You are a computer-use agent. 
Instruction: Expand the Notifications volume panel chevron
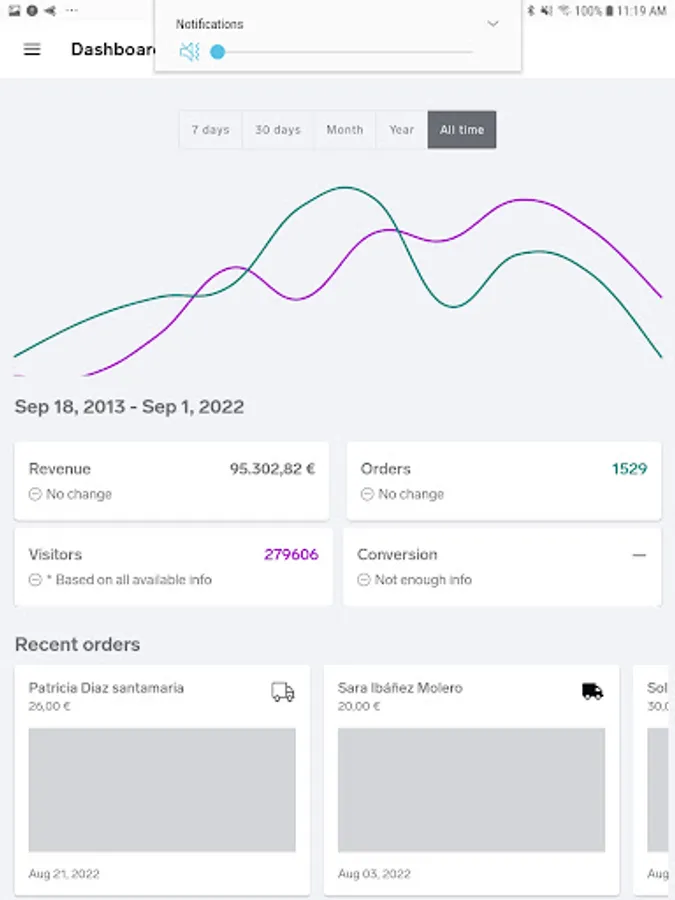click(493, 24)
